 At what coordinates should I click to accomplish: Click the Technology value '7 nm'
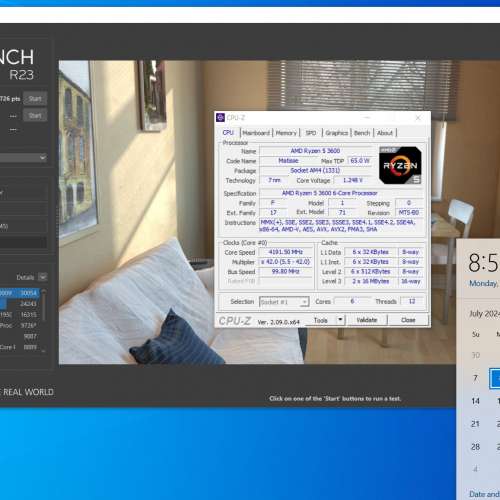274,180
